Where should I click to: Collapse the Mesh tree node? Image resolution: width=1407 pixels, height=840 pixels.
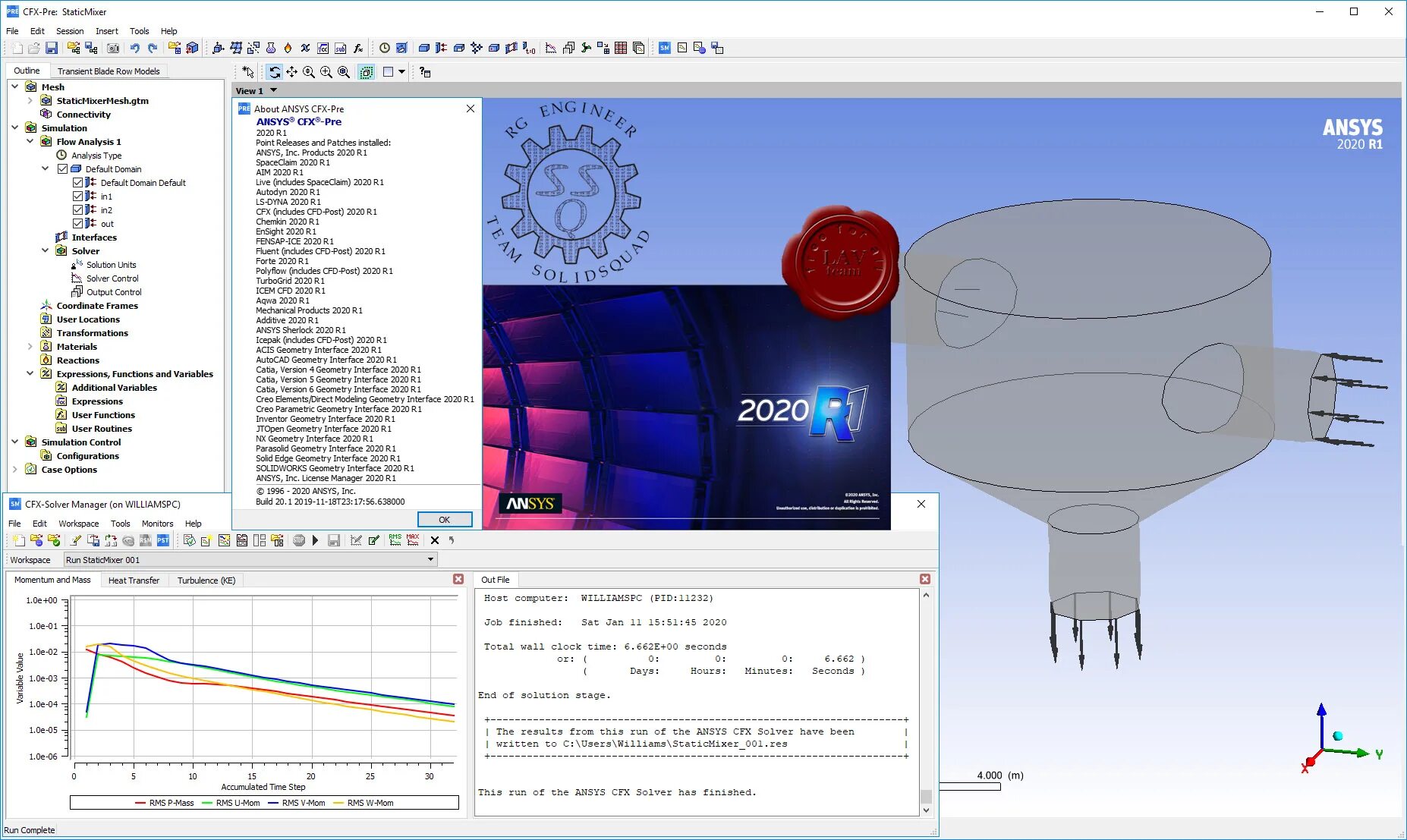[x=14, y=87]
